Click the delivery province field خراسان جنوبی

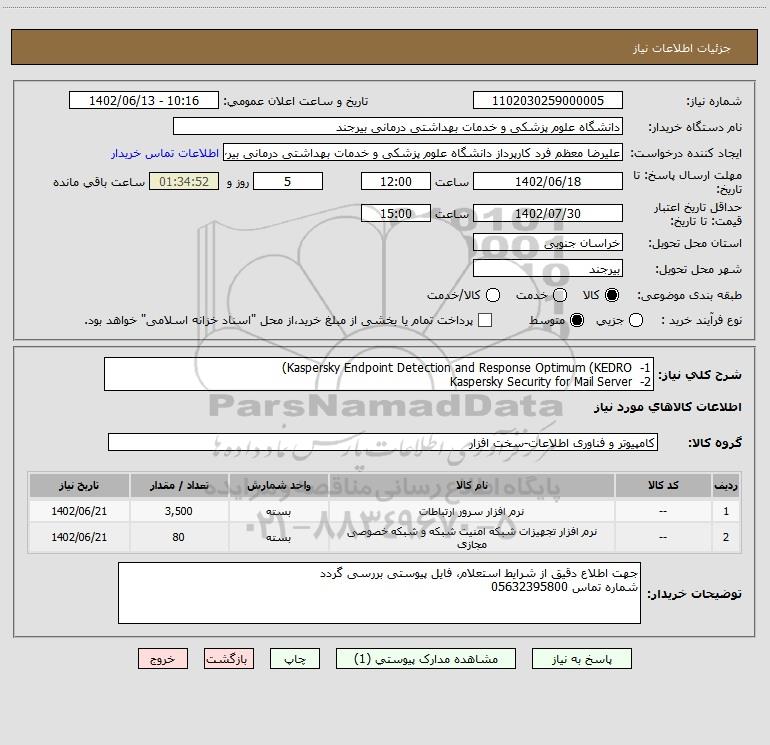pyautogui.click(x=548, y=242)
